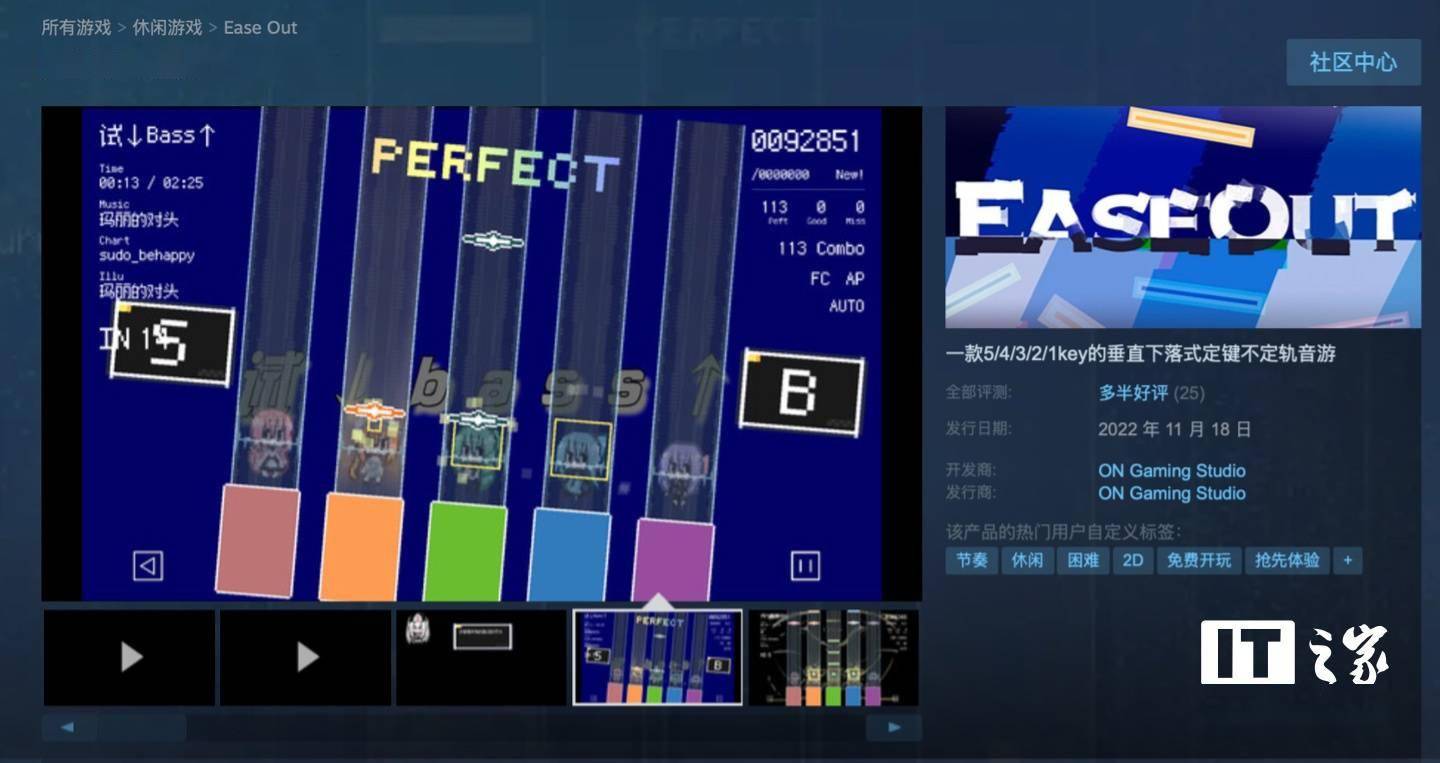The width and height of the screenshot is (1440, 763).
Task: Click the song title 试↓Bass↑
Action: point(157,135)
